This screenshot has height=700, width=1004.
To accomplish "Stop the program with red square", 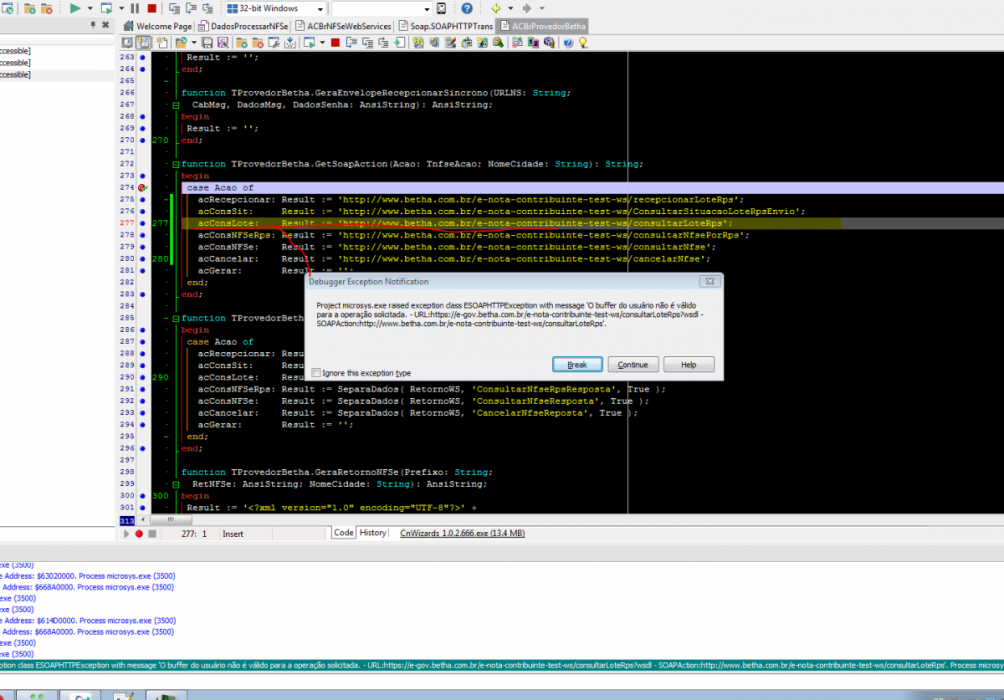I will pos(152,8).
